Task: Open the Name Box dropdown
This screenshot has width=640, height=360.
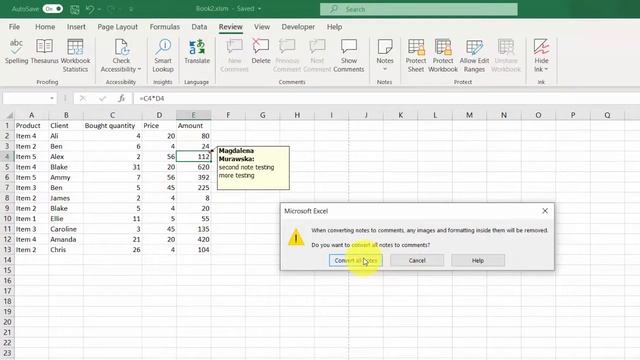Action: click(52, 98)
